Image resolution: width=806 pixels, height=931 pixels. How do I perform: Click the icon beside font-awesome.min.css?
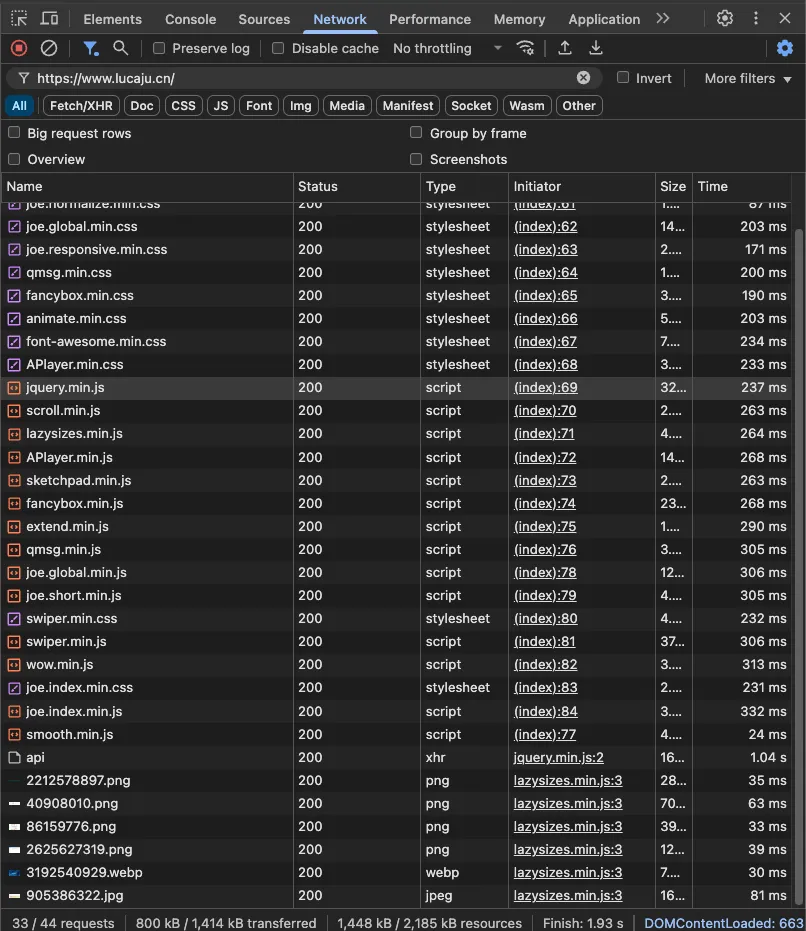[14, 342]
